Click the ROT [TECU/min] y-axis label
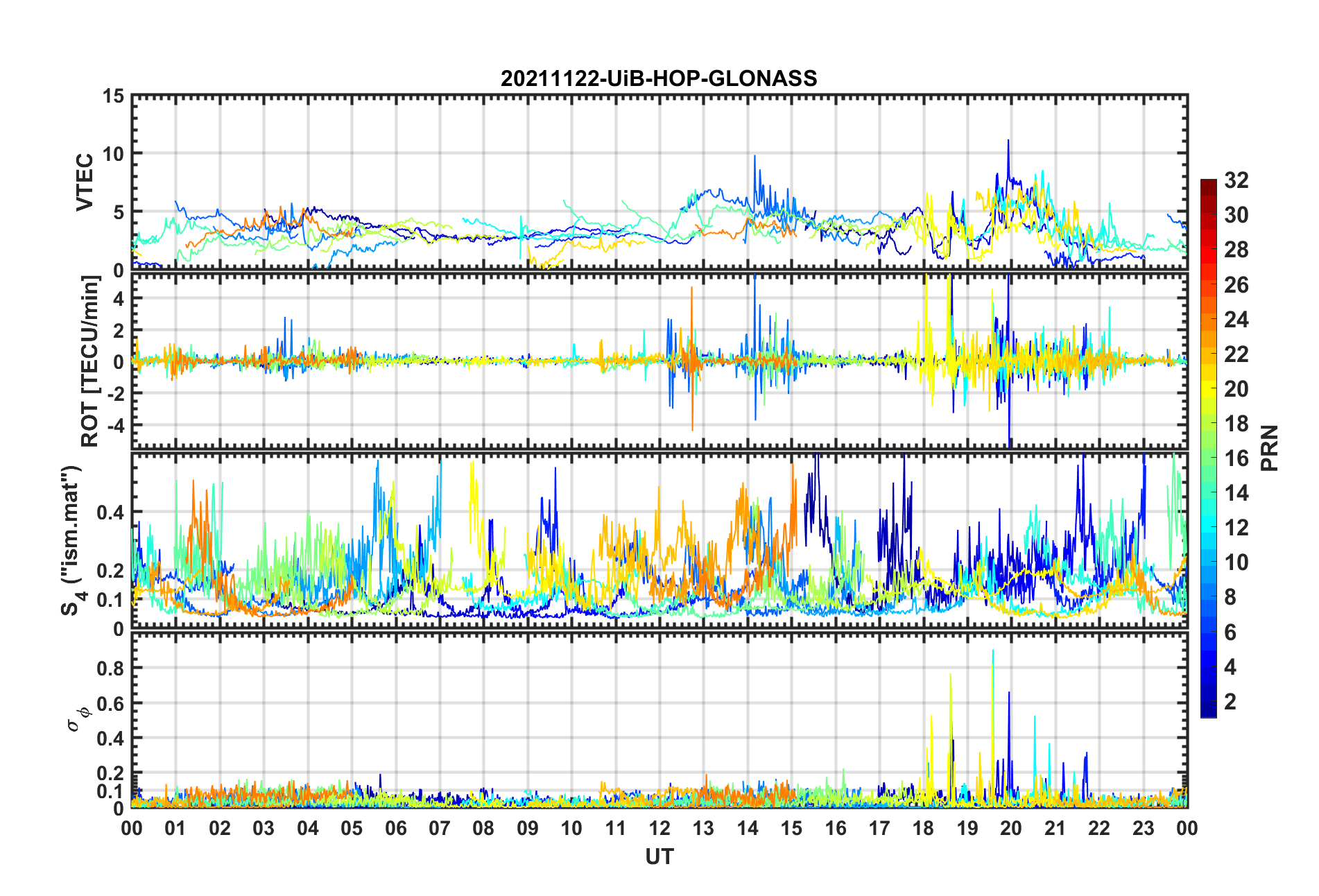 [x=90, y=361]
